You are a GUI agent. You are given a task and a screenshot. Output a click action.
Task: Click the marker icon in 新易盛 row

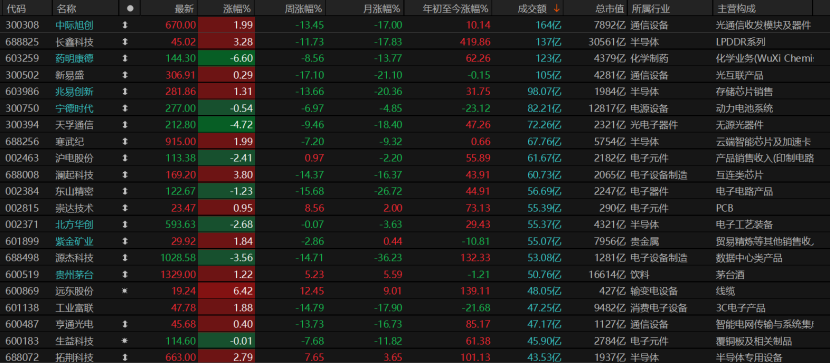click(125, 75)
